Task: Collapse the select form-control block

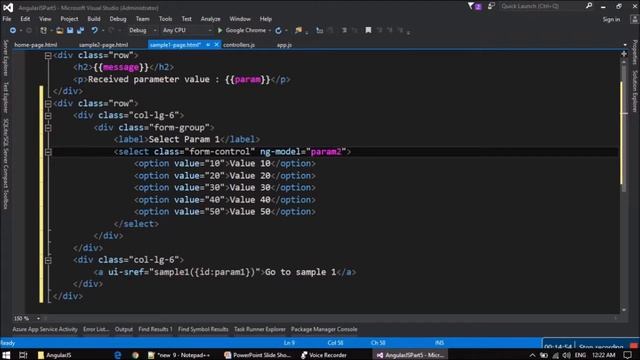Action: click(48, 152)
